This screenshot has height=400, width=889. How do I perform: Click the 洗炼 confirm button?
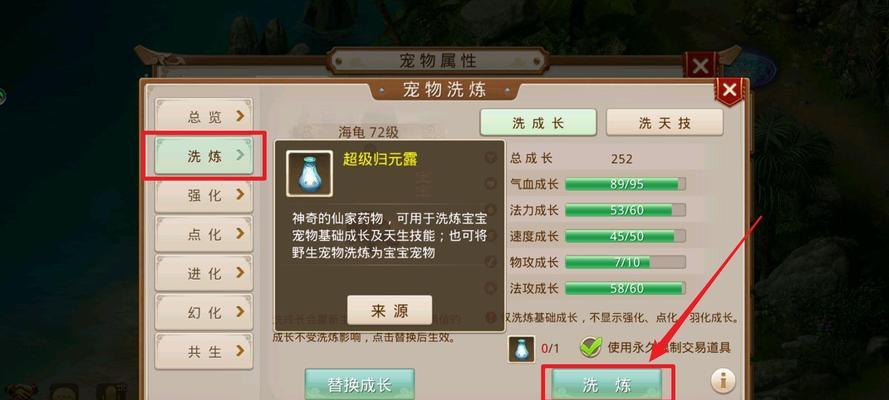pos(607,385)
